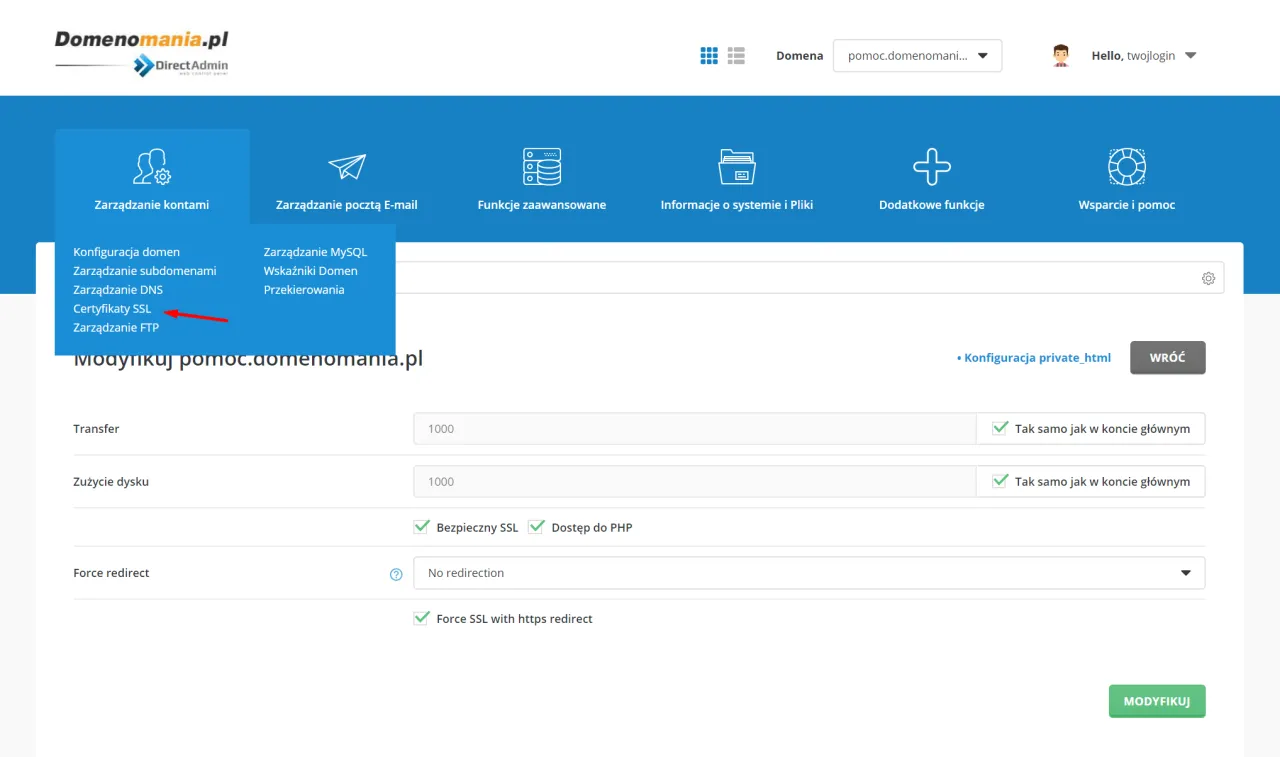This screenshot has width=1280, height=757.
Task: Select the Zarządzanie pocztą E-mail paper plane icon
Action: click(345, 166)
